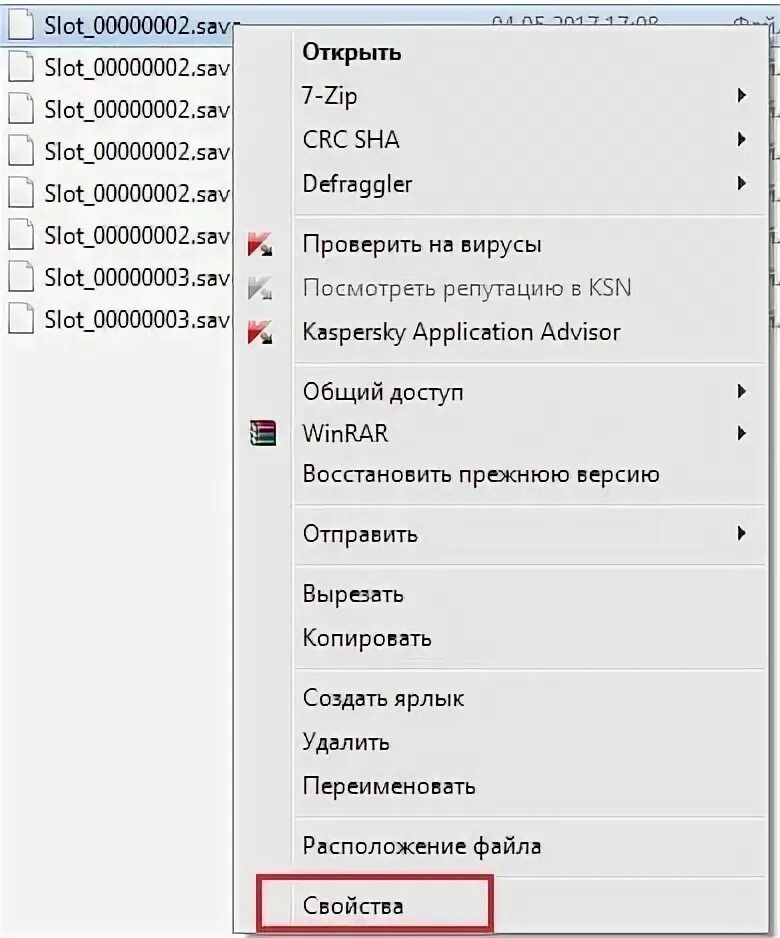Select Создать ярлык menu item
The image size is (780, 938).
[383, 698]
